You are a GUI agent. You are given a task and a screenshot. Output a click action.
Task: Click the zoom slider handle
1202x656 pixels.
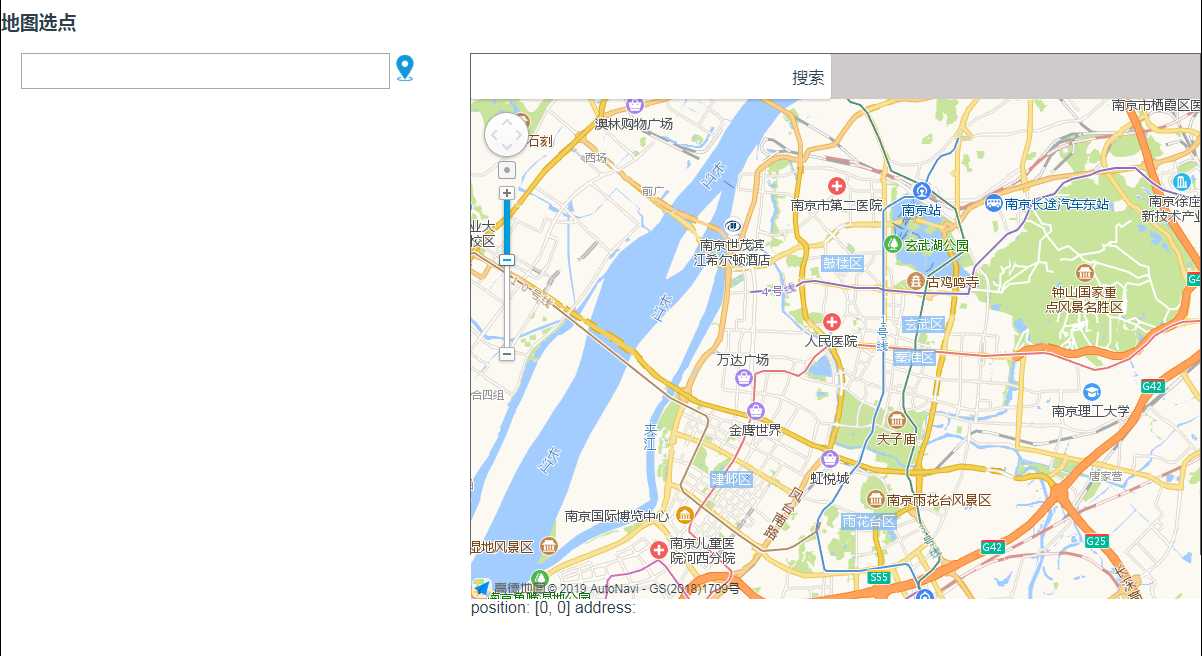point(507,260)
